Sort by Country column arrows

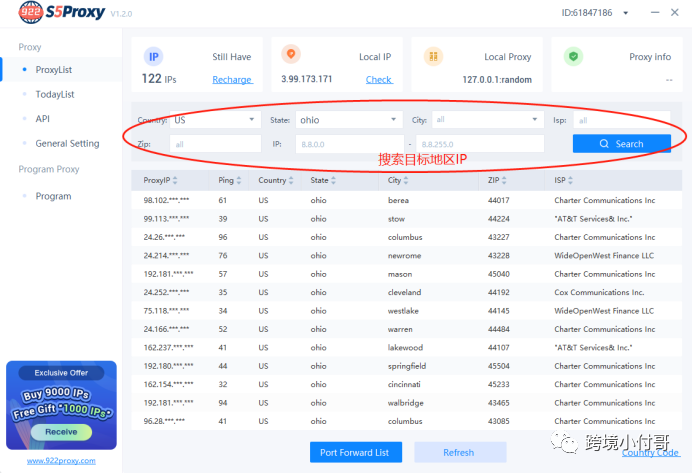coord(291,180)
